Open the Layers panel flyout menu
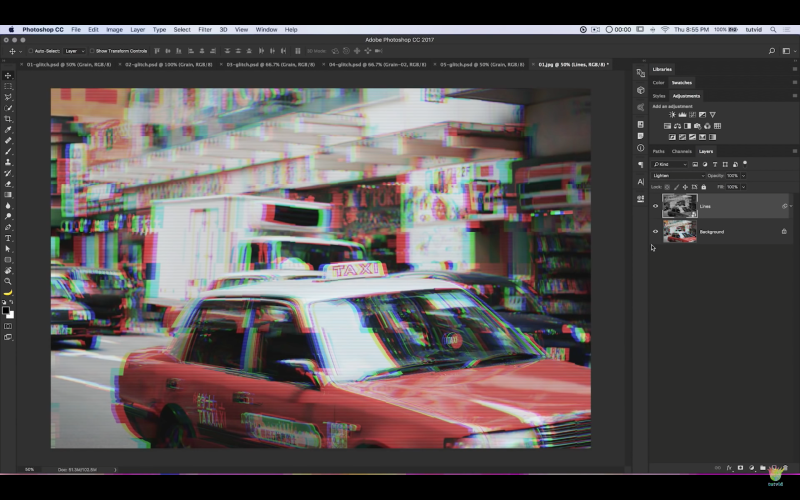 [x=794, y=152]
